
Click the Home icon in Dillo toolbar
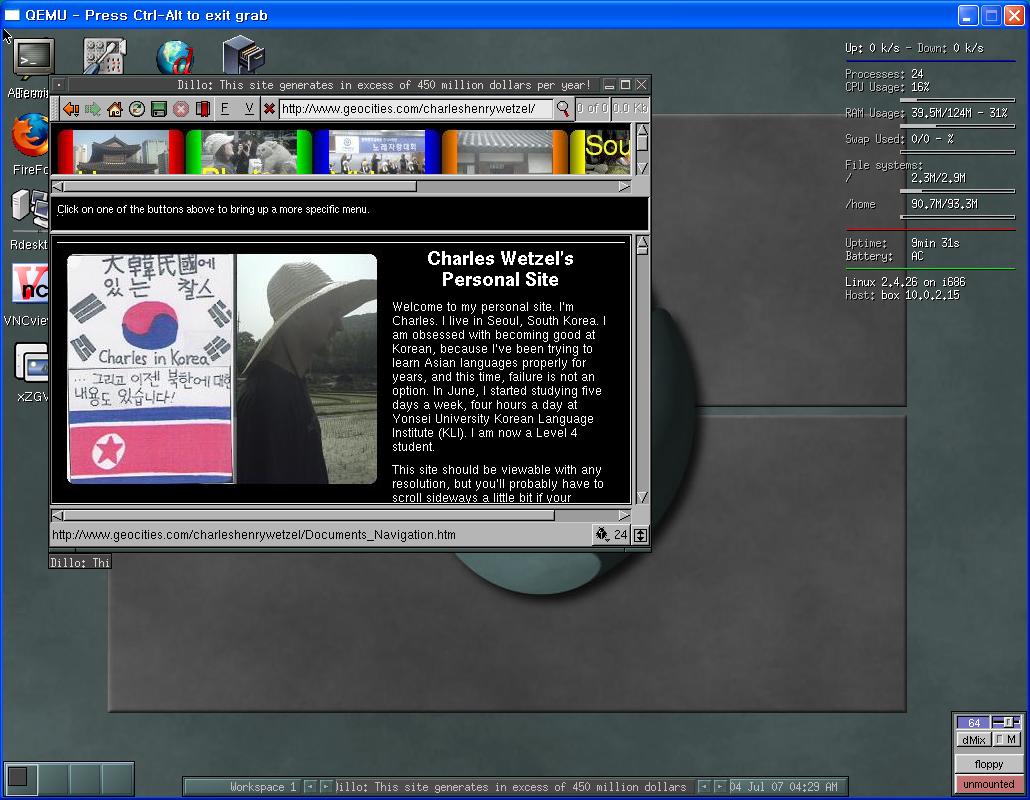click(x=115, y=109)
